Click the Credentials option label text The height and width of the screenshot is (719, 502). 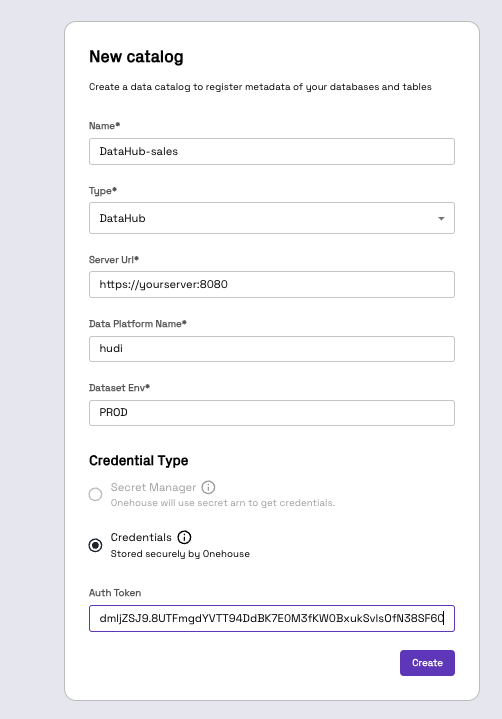point(141,537)
